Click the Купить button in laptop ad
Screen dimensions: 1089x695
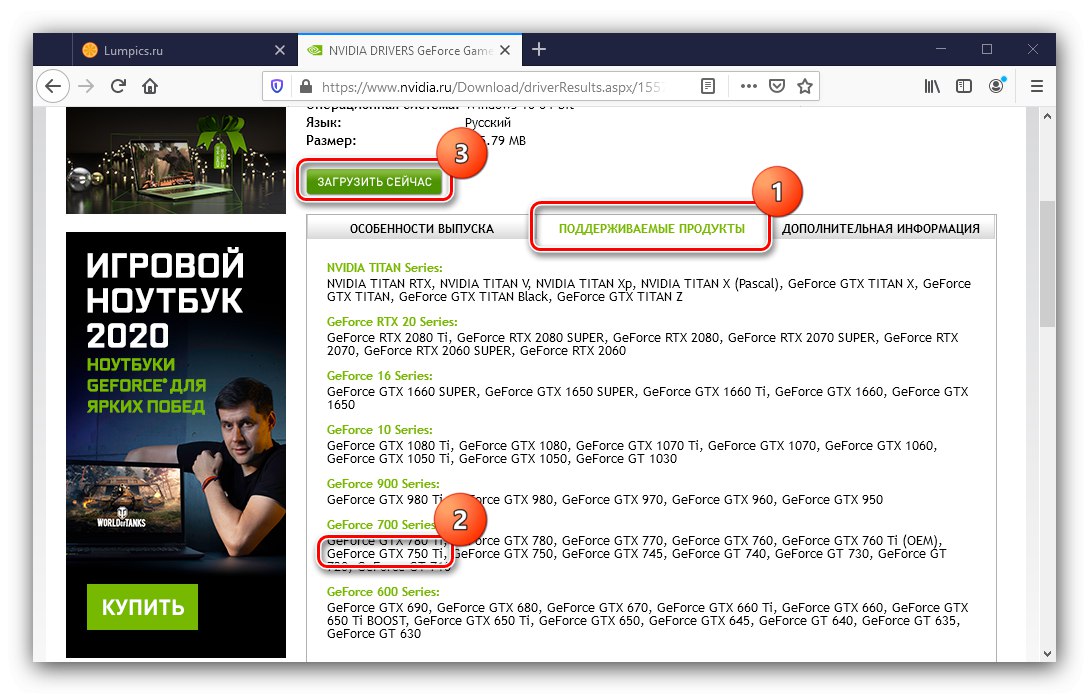142,607
